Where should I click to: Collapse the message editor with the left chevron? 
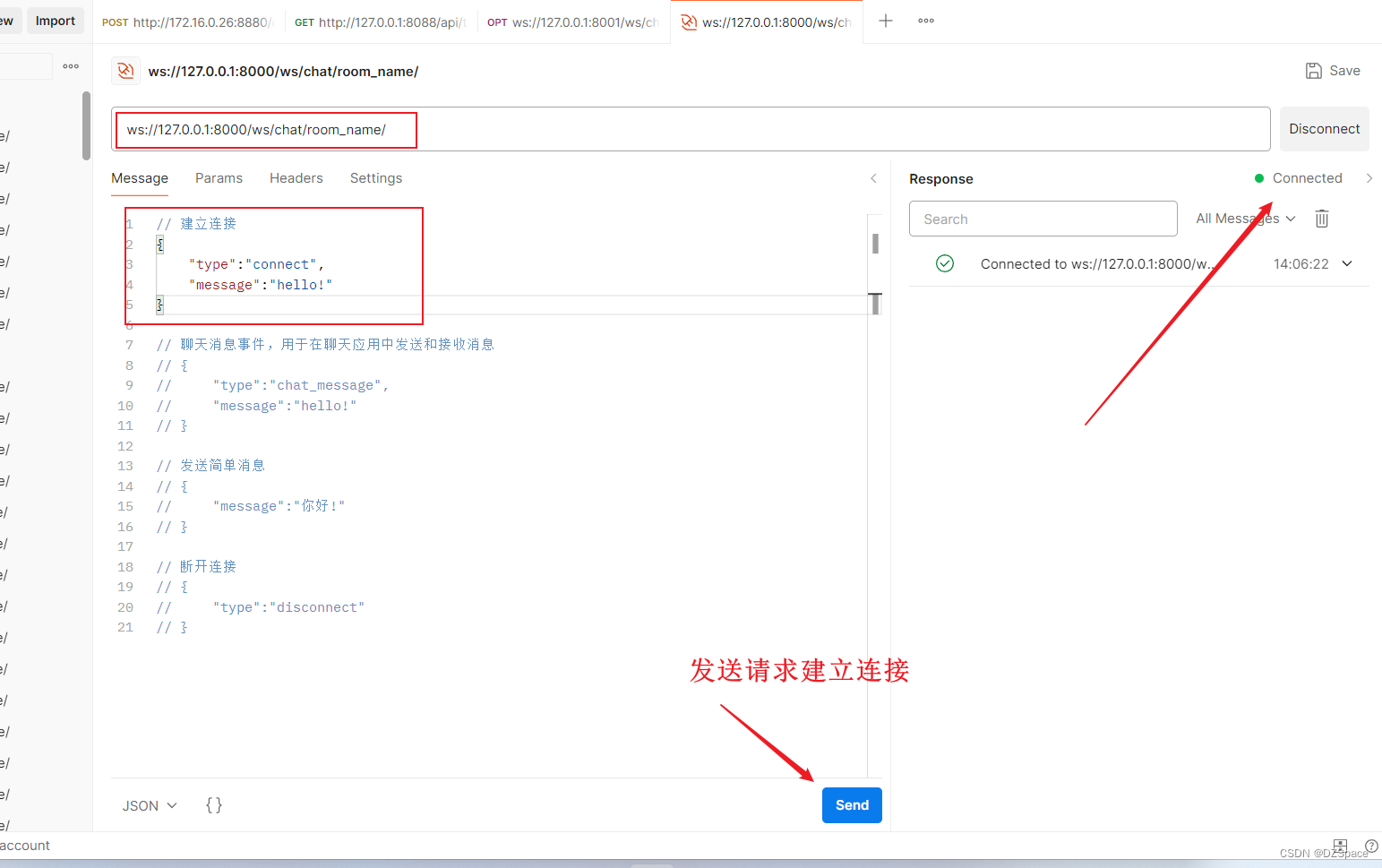873,177
